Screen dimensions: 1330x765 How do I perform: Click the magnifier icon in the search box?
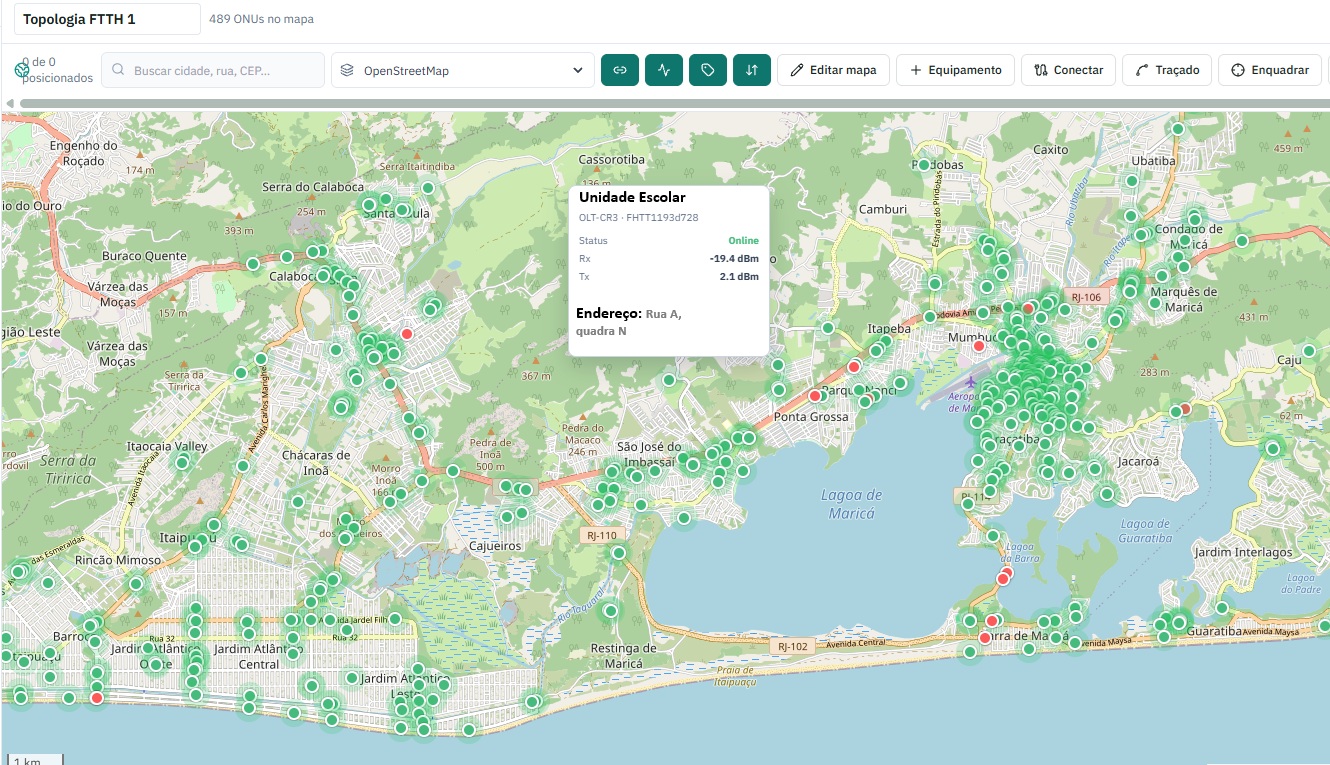(x=119, y=70)
